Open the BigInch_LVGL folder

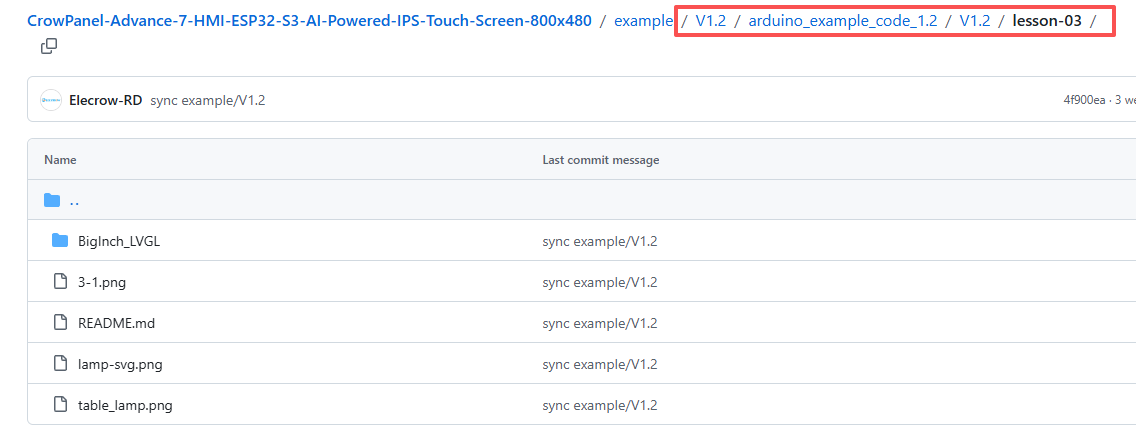pos(119,241)
